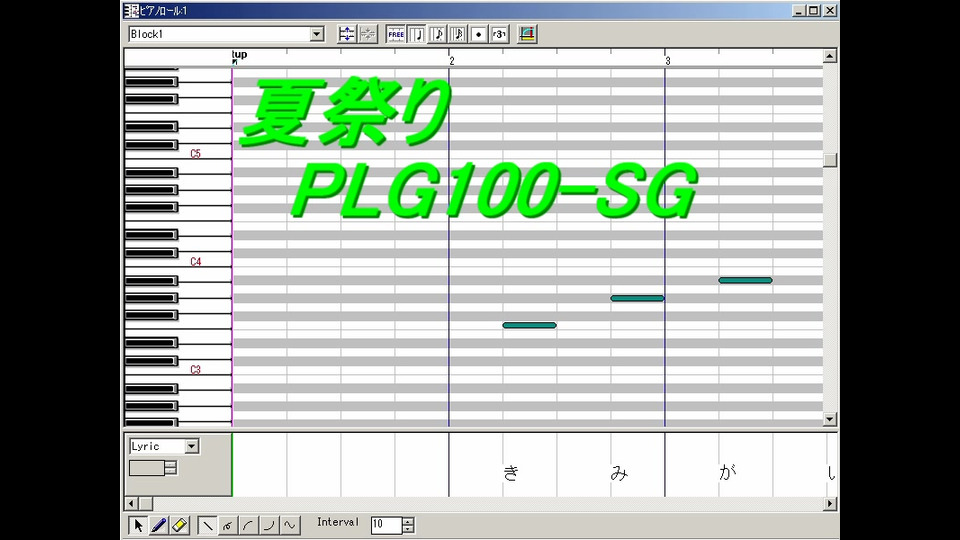Select the first note in measure 2
Image resolution: width=960 pixels, height=540 pixels.
coord(530,325)
